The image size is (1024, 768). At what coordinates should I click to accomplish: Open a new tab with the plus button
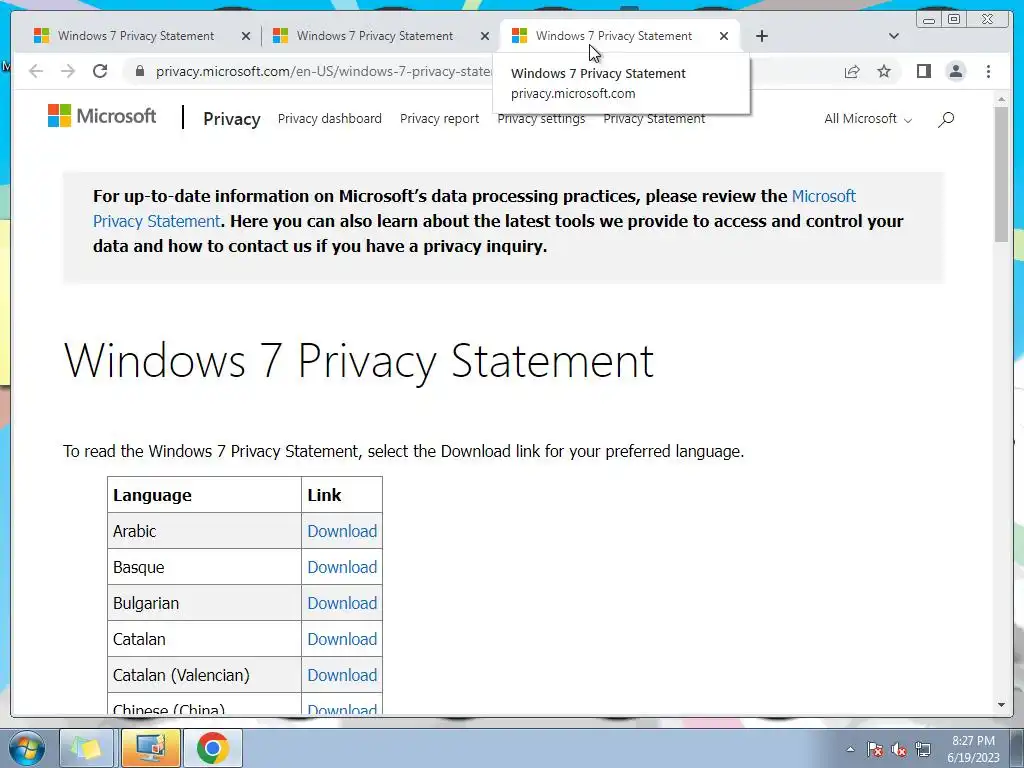pyautogui.click(x=761, y=36)
